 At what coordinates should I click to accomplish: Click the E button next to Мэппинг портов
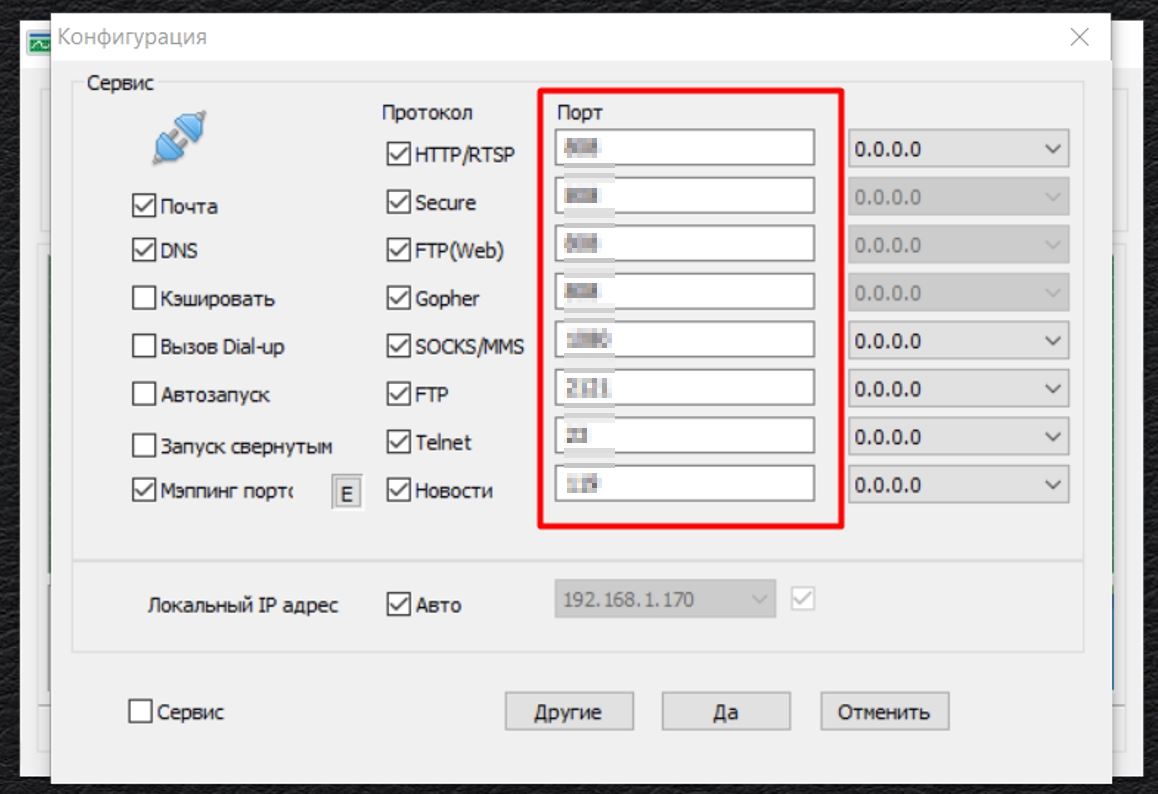[x=346, y=493]
